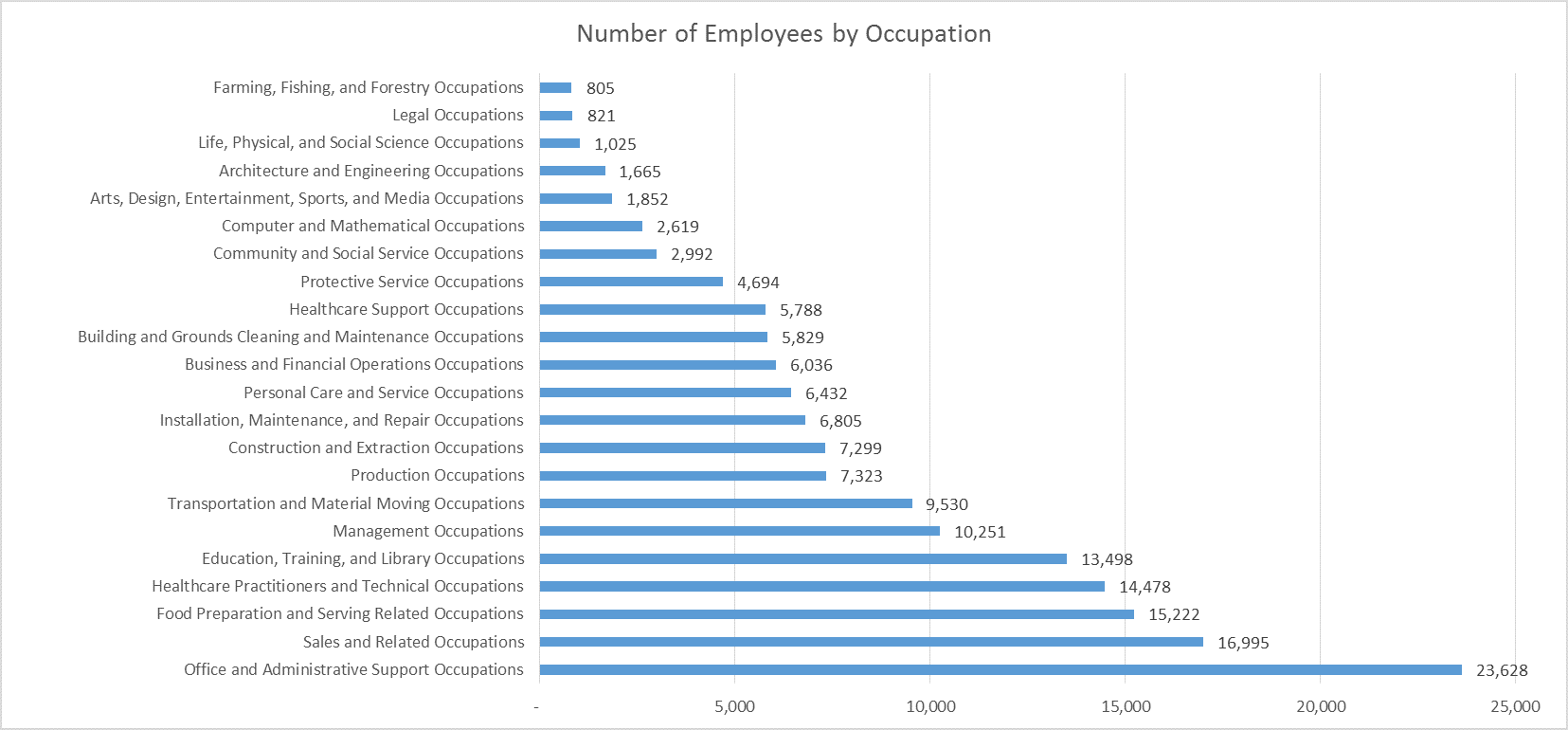Click the Transportation and Material Moving label

click(346, 503)
